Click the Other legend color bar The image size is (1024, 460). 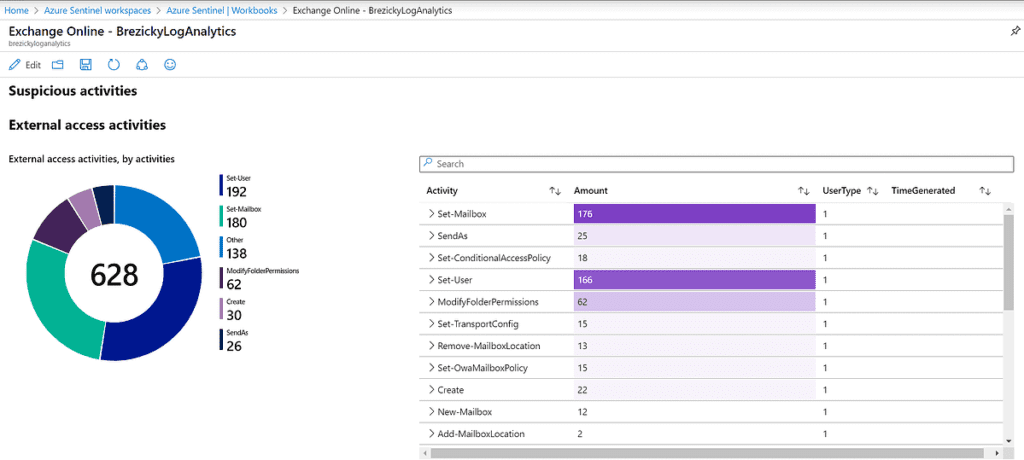click(221, 247)
